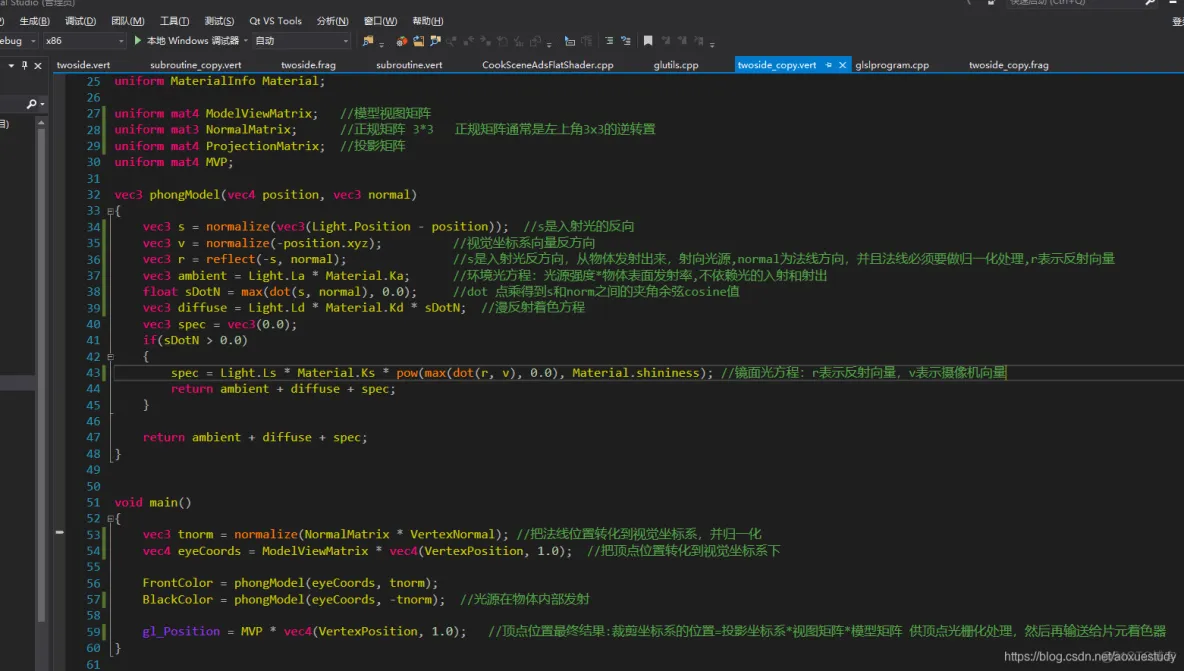
Task: Click 'return ambient + diffuse + spec;' on line 47
Action: (x=255, y=438)
